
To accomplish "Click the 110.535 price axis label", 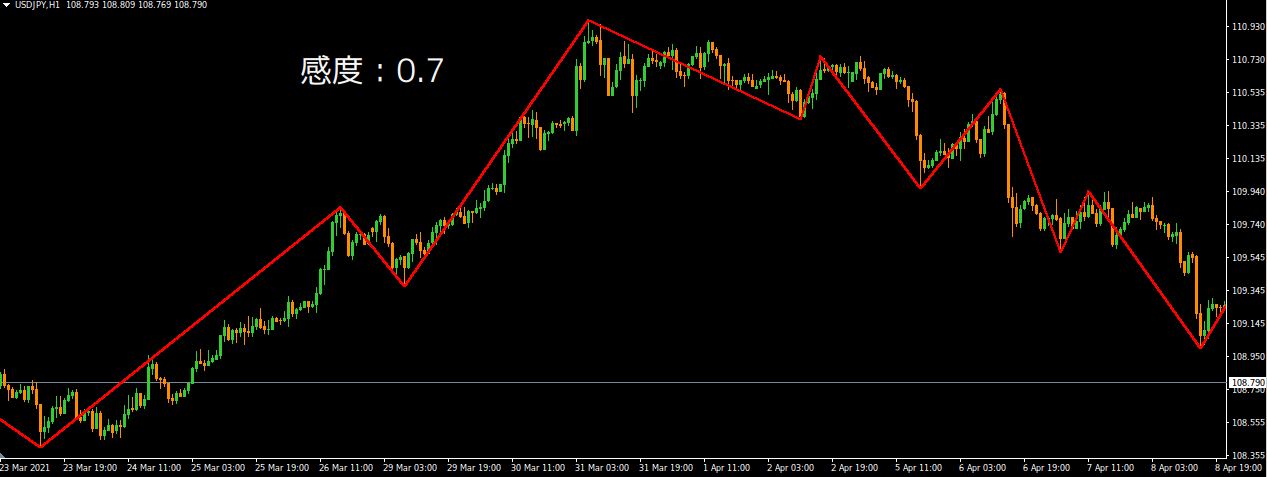I will coord(1248,93).
